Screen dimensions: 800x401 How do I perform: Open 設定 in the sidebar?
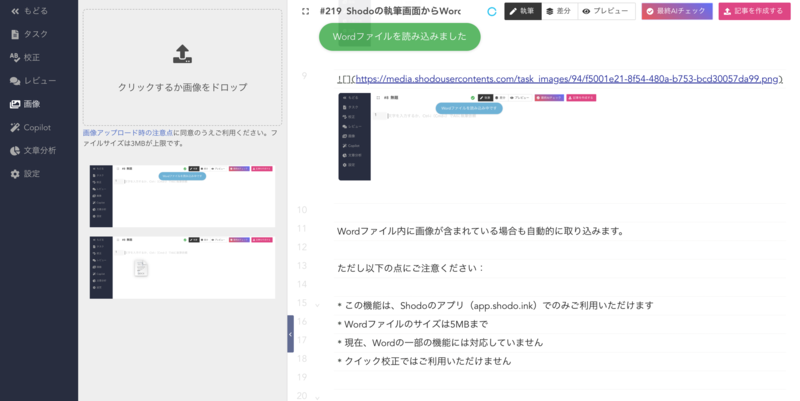coord(26,174)
